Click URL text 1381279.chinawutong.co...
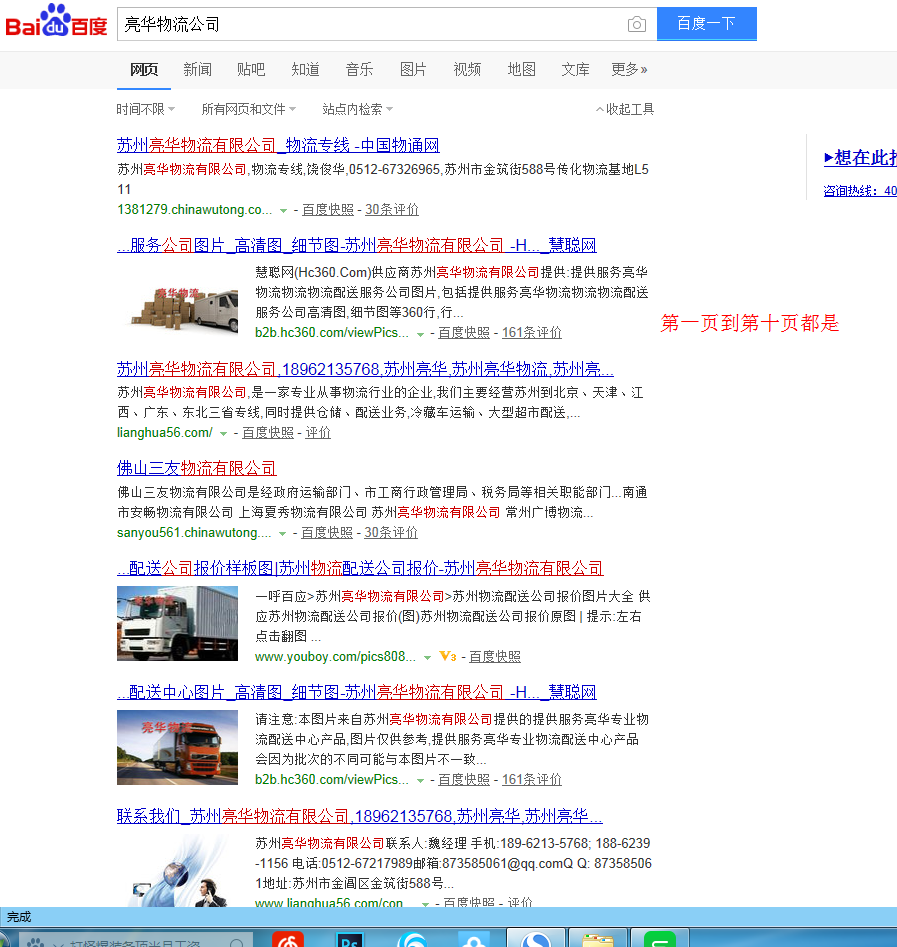The height and width of the screenshot is (947, 897). [194, 210]
